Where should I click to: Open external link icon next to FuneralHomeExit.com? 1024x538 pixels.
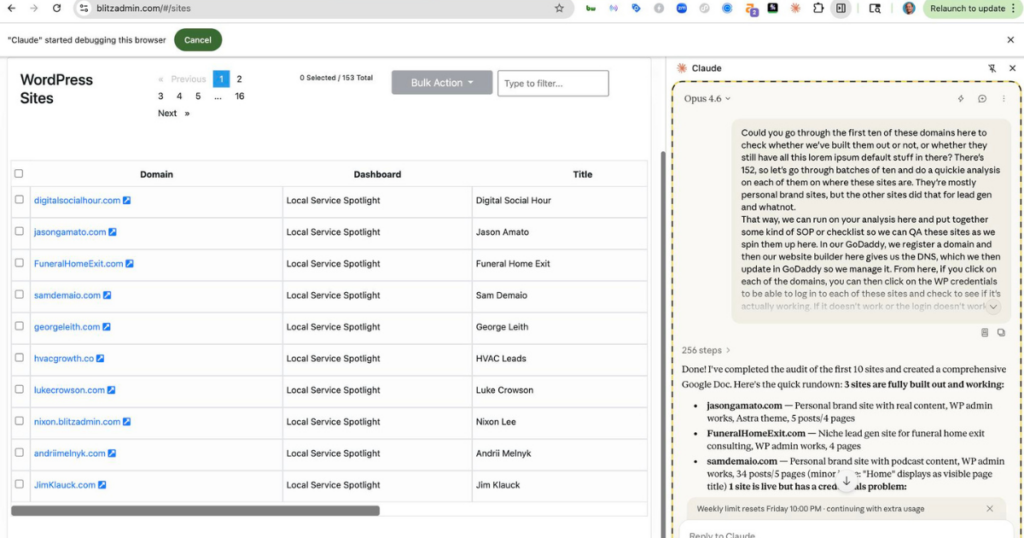coord(129,264)
